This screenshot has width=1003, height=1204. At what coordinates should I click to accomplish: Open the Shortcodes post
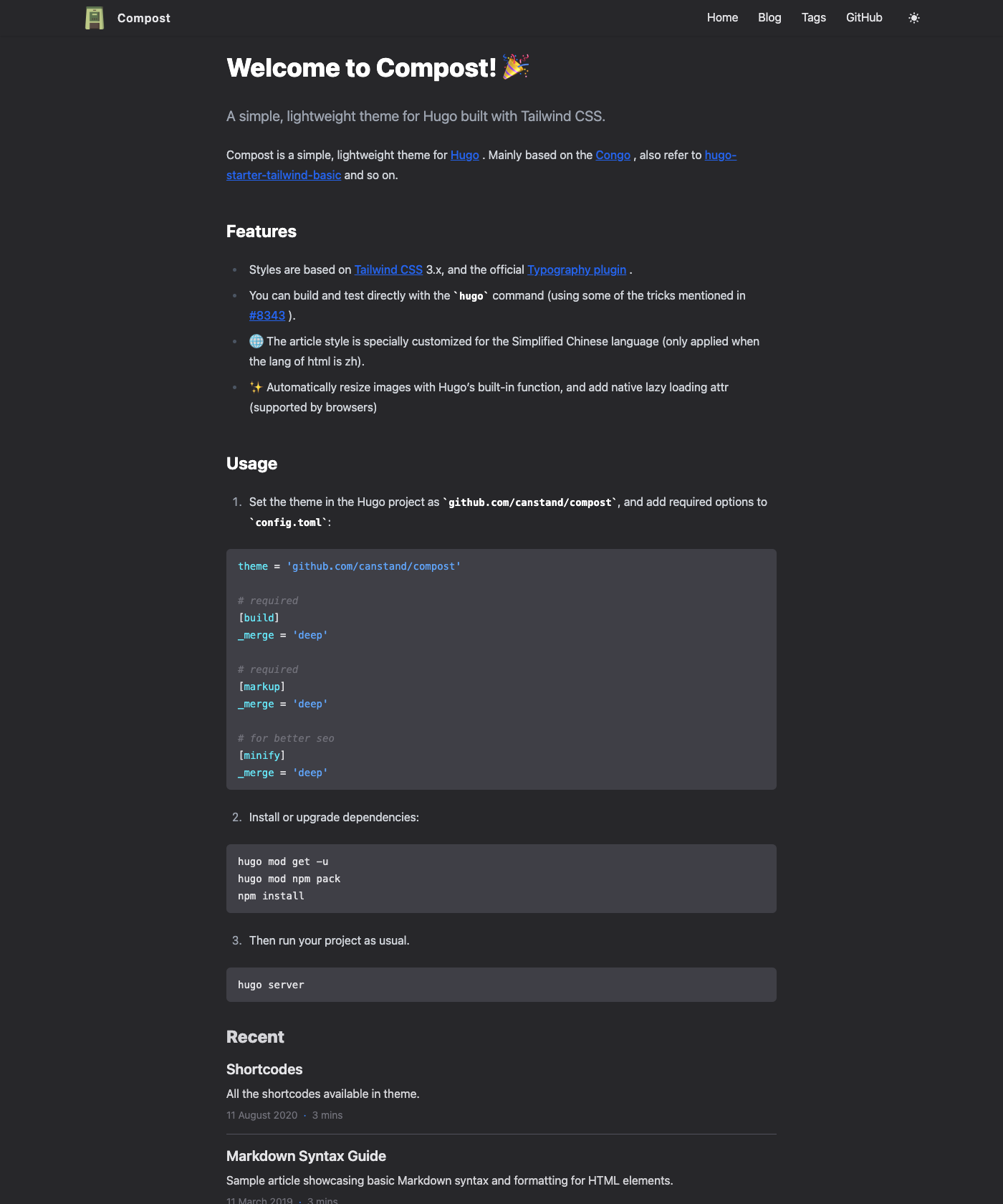tap(264, 1069)
